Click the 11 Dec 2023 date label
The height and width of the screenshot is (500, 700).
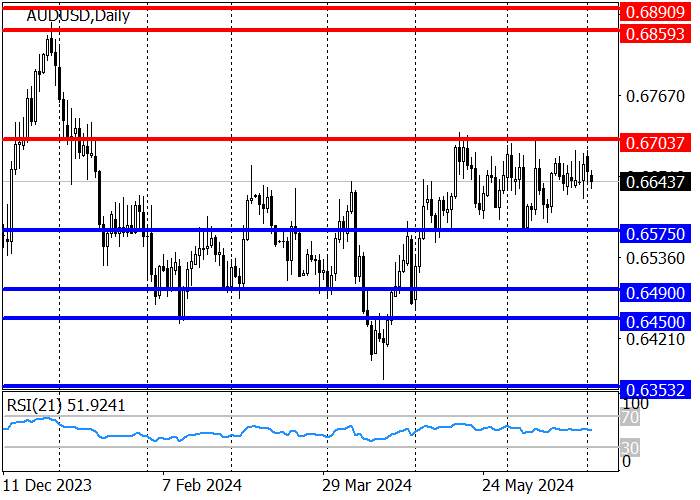pos(47,485)
